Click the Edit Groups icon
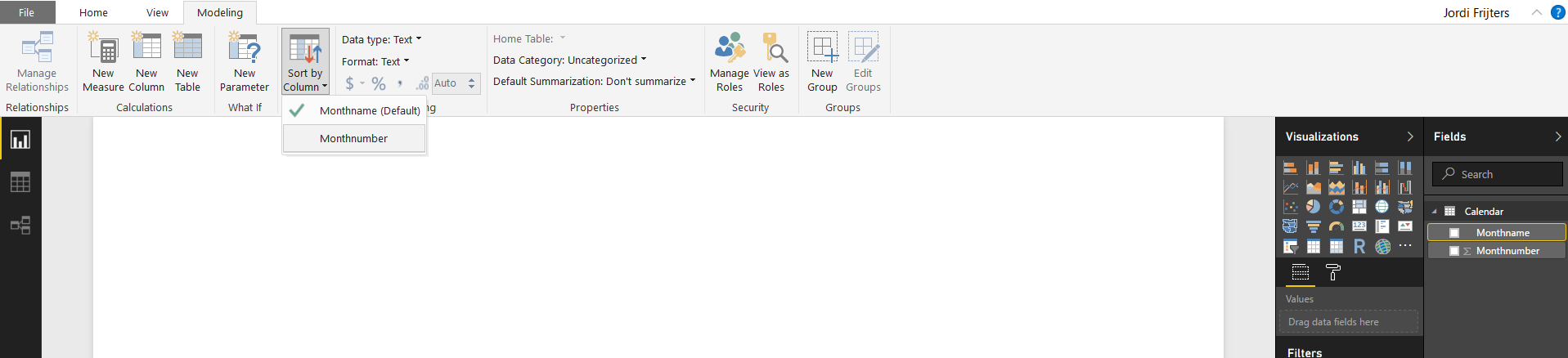Image resolution: width=1568 pixels, height=358 pixels. [x=863, y=47]
